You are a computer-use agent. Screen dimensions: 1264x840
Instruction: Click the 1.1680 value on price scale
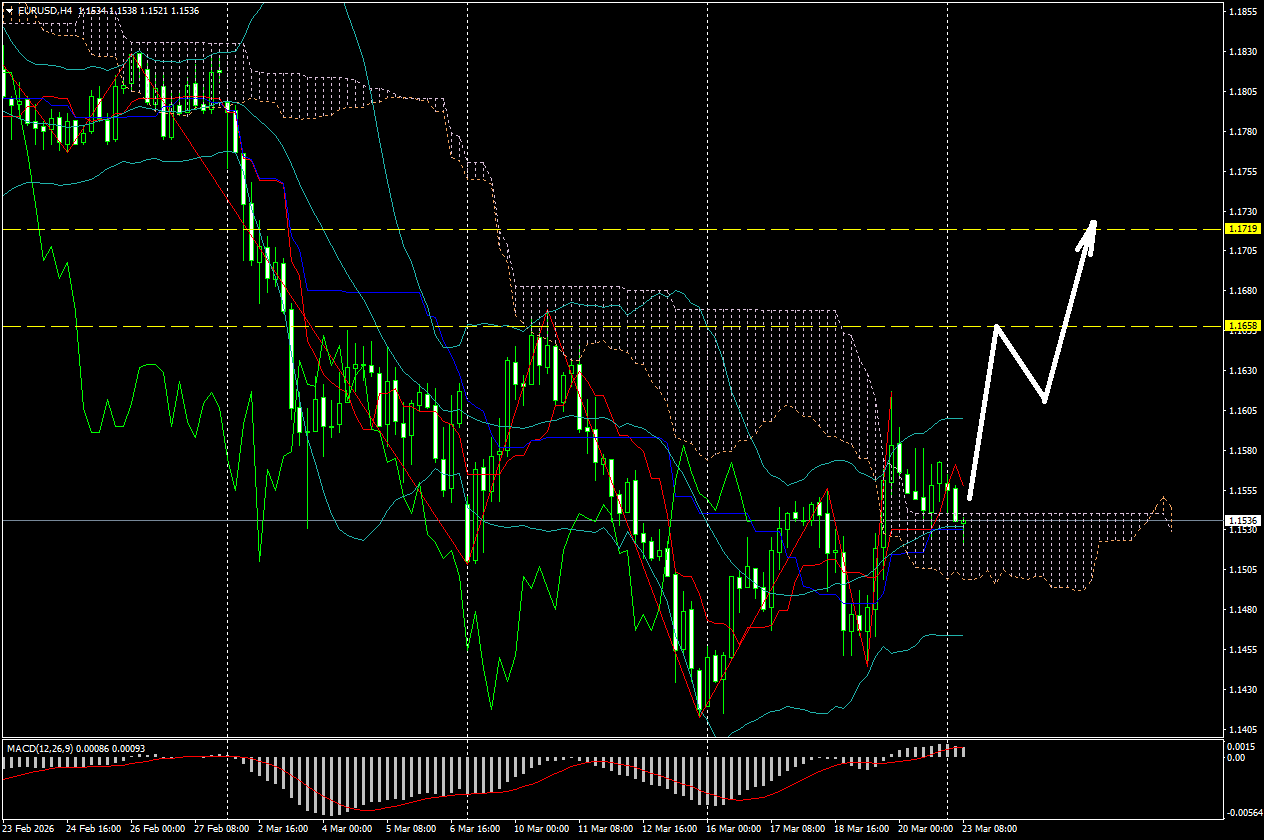[x=1243, y=291]
